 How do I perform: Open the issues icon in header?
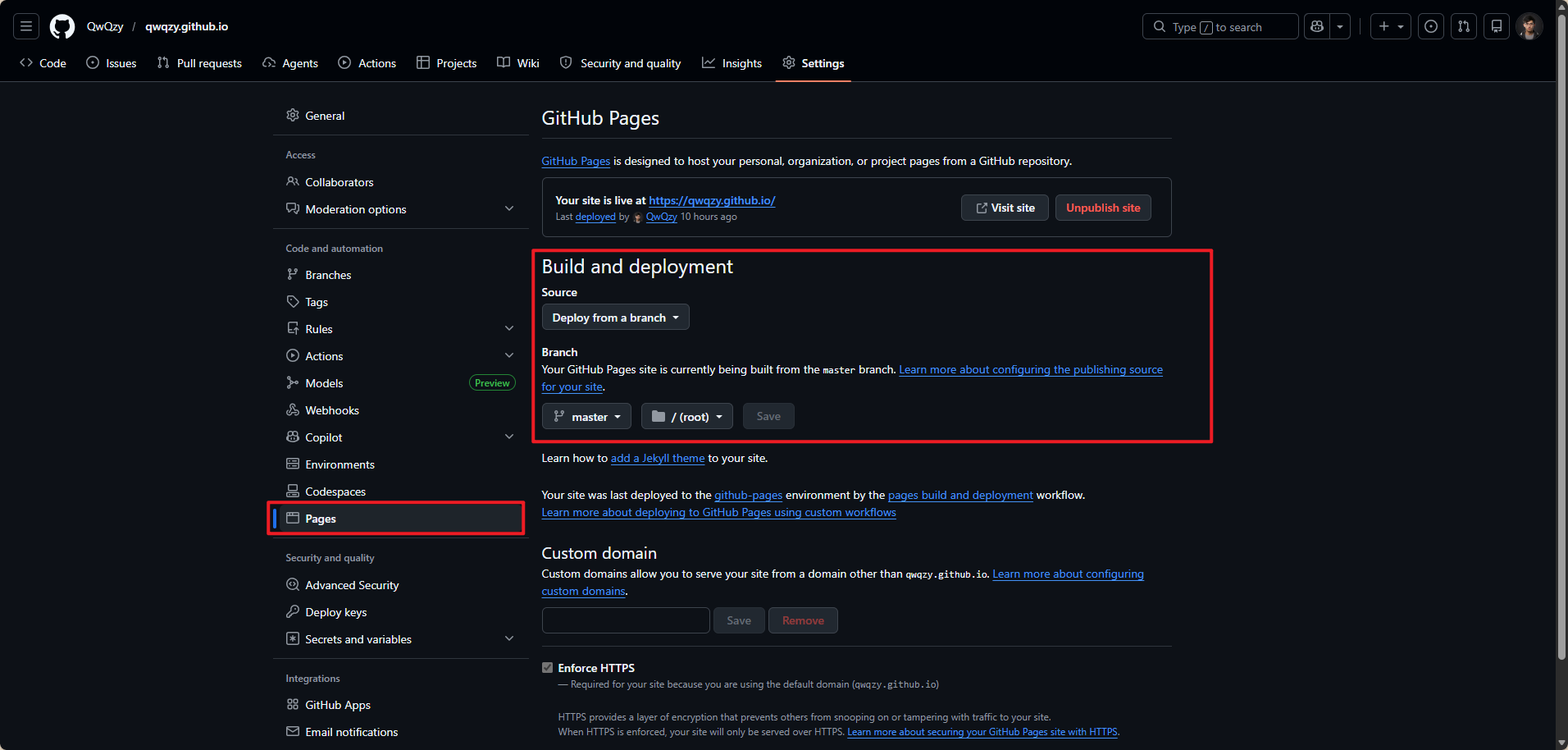pos(1431,26)
